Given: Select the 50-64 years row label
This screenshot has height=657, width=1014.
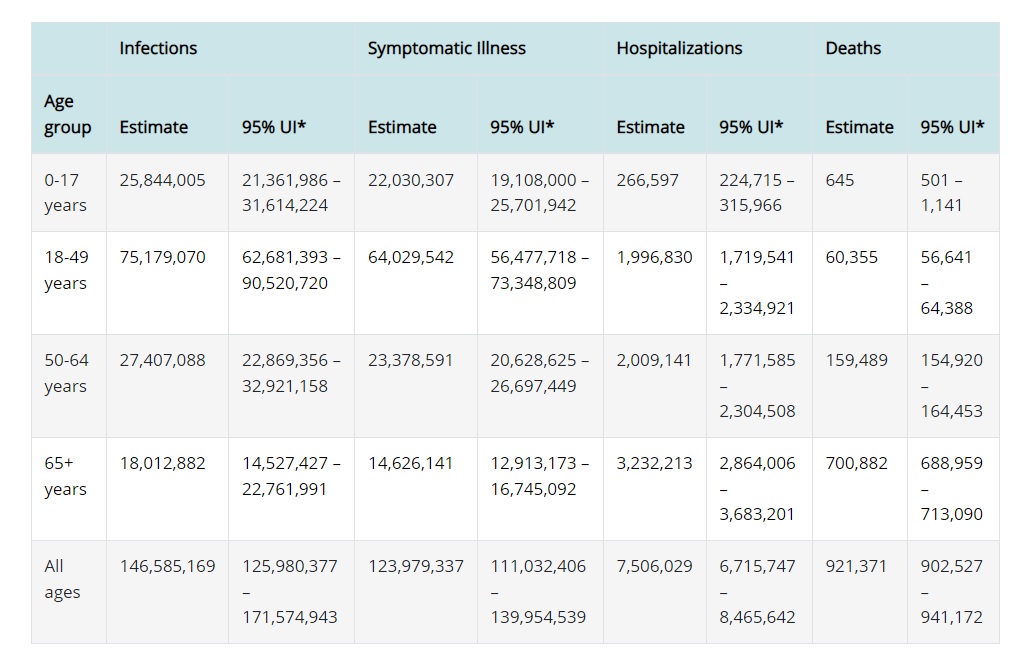Looking at the screenshot, I should coord(67,373).
